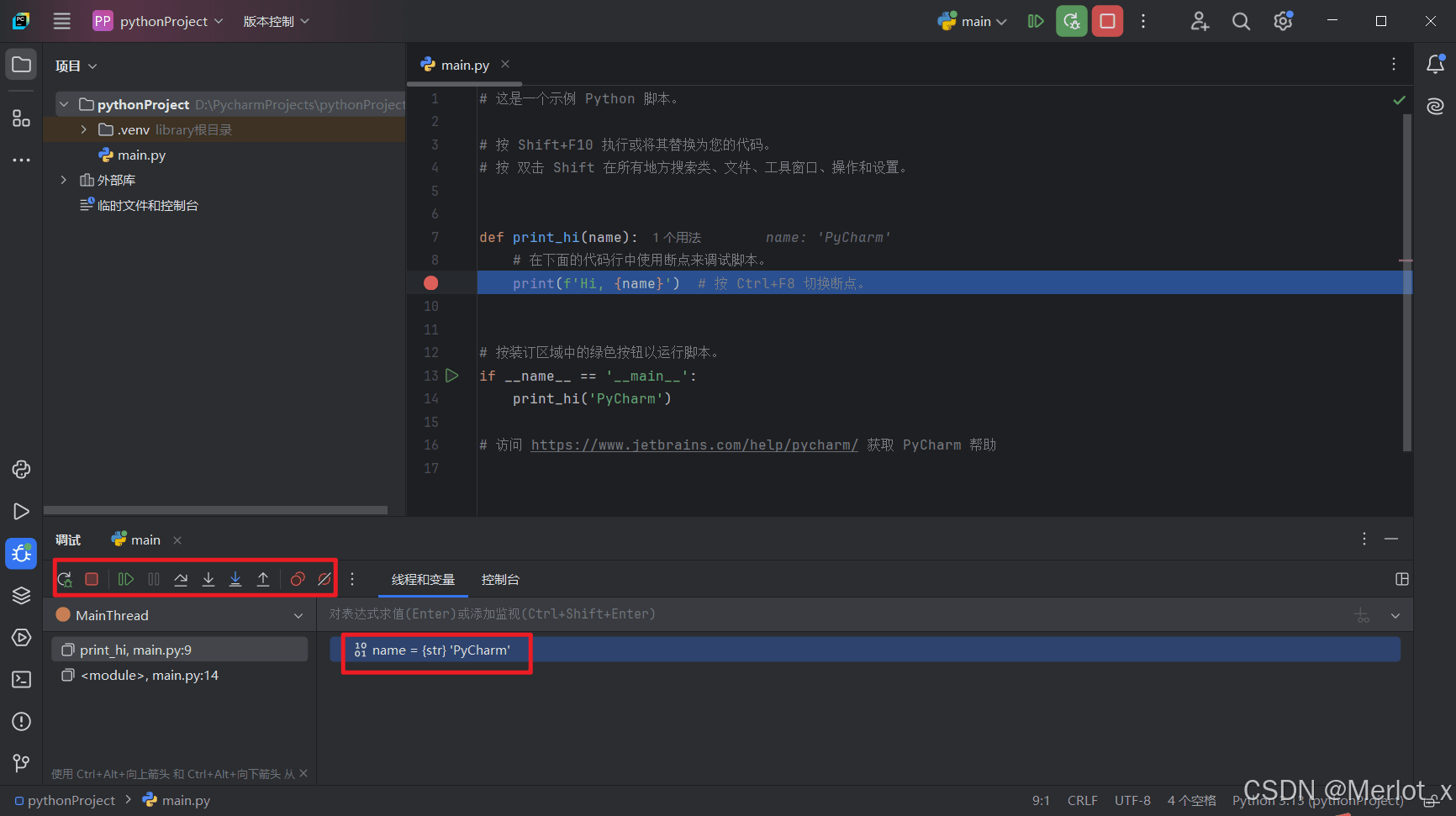Open Git version control tool window
Viewport: 1456px width, 816px height.
click(x=21, y=763)
